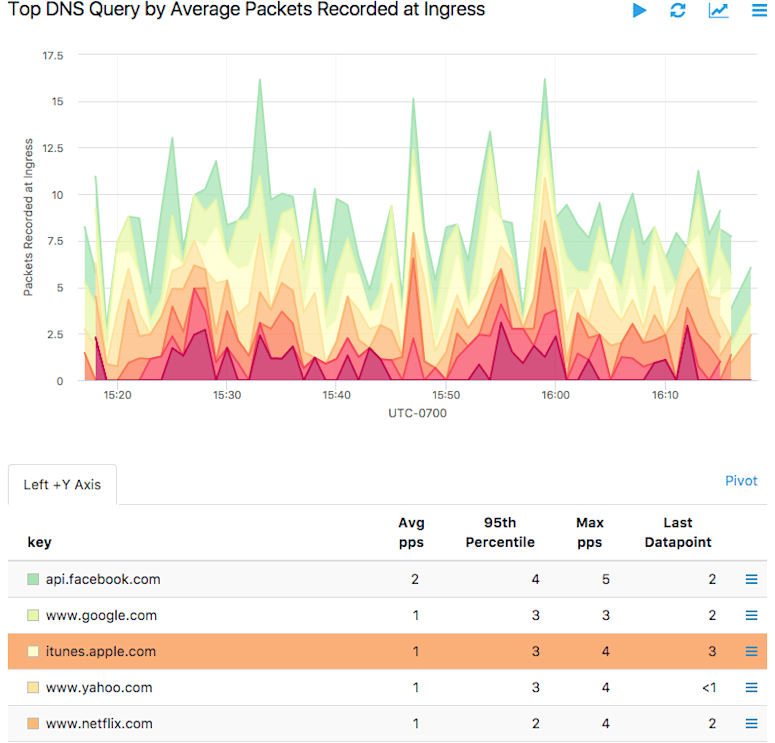Click the orange www.netflix.com color swatch
The height and width of the screenshot is (743, 775).
coord(33,723)
